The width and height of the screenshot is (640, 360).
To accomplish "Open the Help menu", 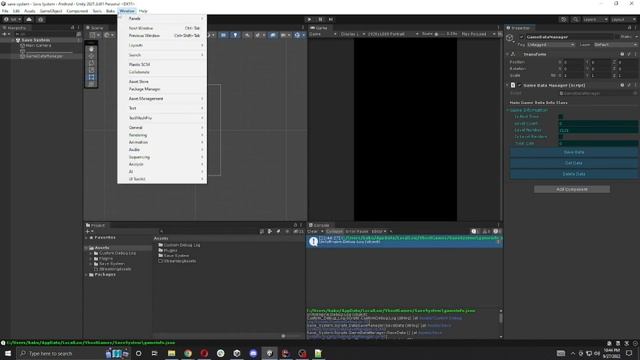I will tap(143, 11).
